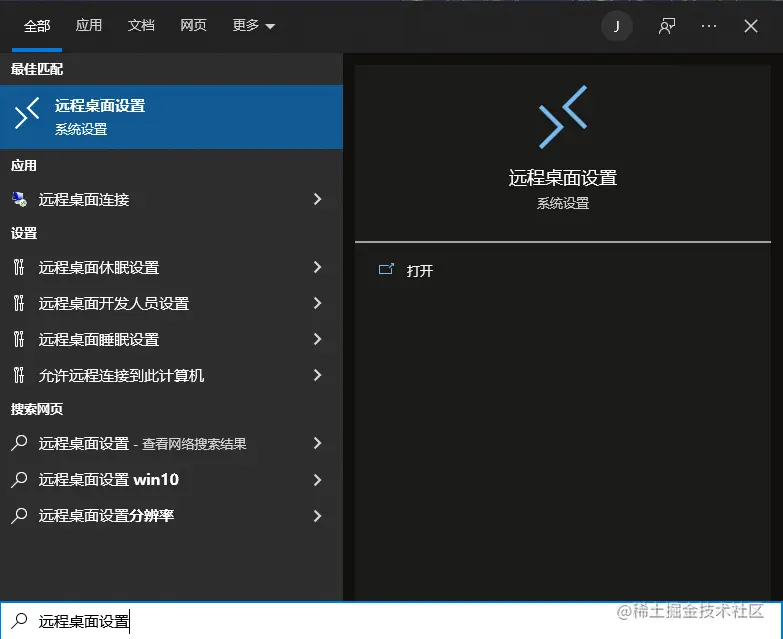Click 打开 in the preview pane
This screenshot has height=639, width=783.
pyautogui.click(x=419, y=271)
